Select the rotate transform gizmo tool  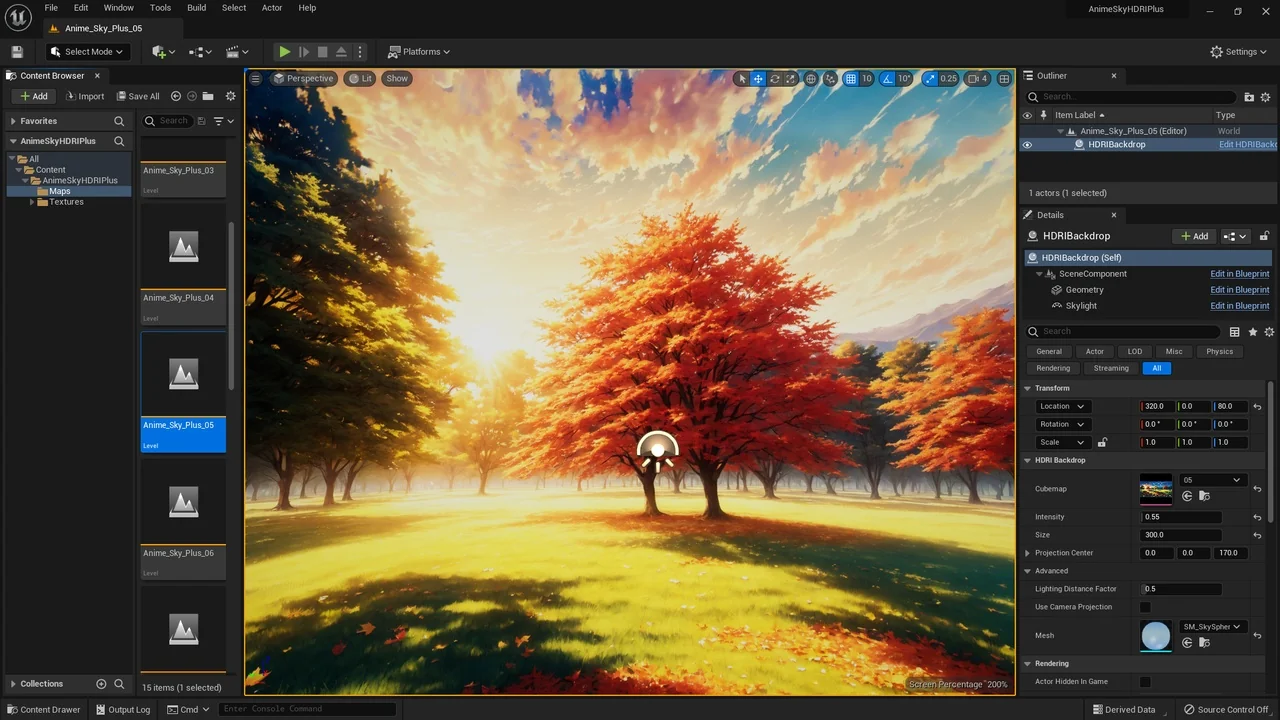(x=774, y=79)
